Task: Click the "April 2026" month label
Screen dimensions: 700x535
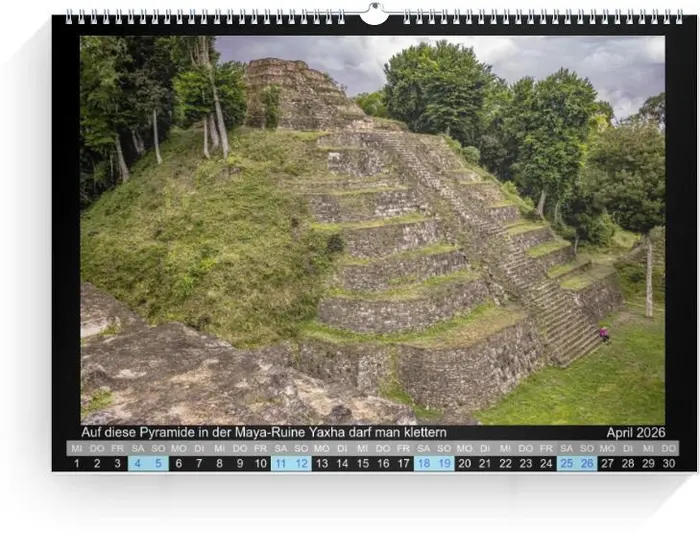Action: click(635, 433)
